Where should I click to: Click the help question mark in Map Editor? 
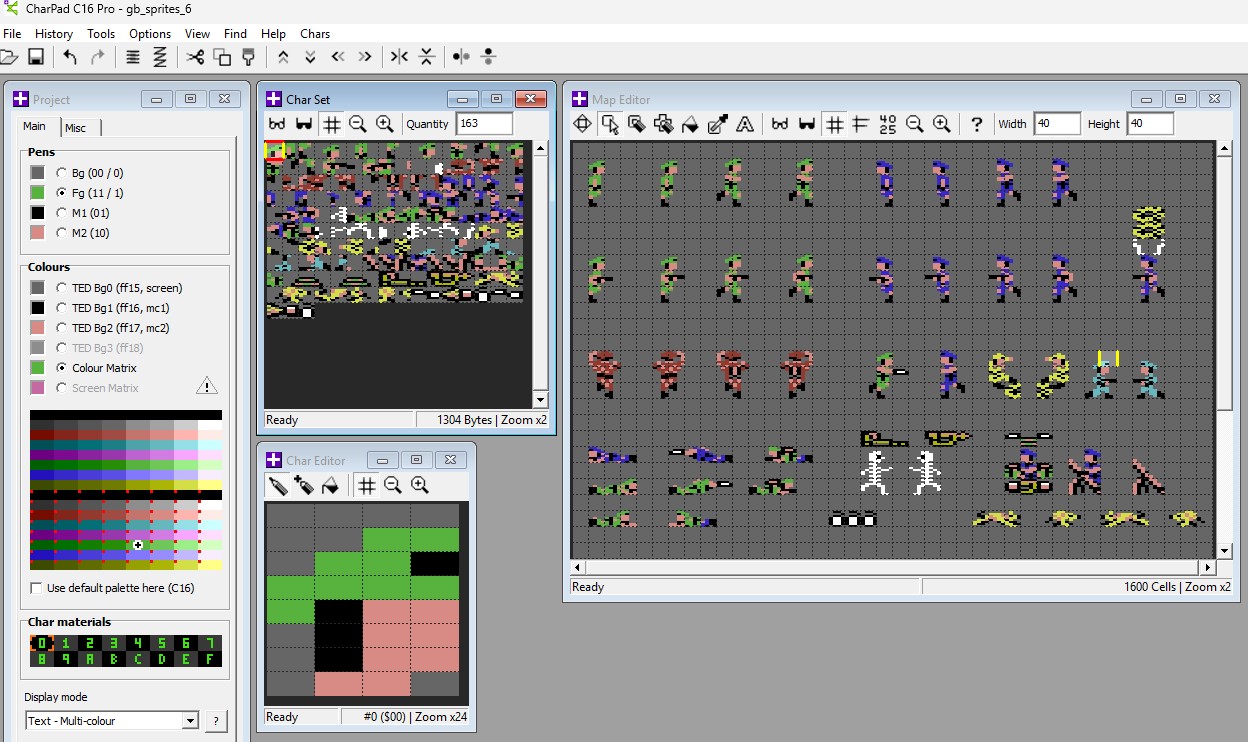pos(976,124)
